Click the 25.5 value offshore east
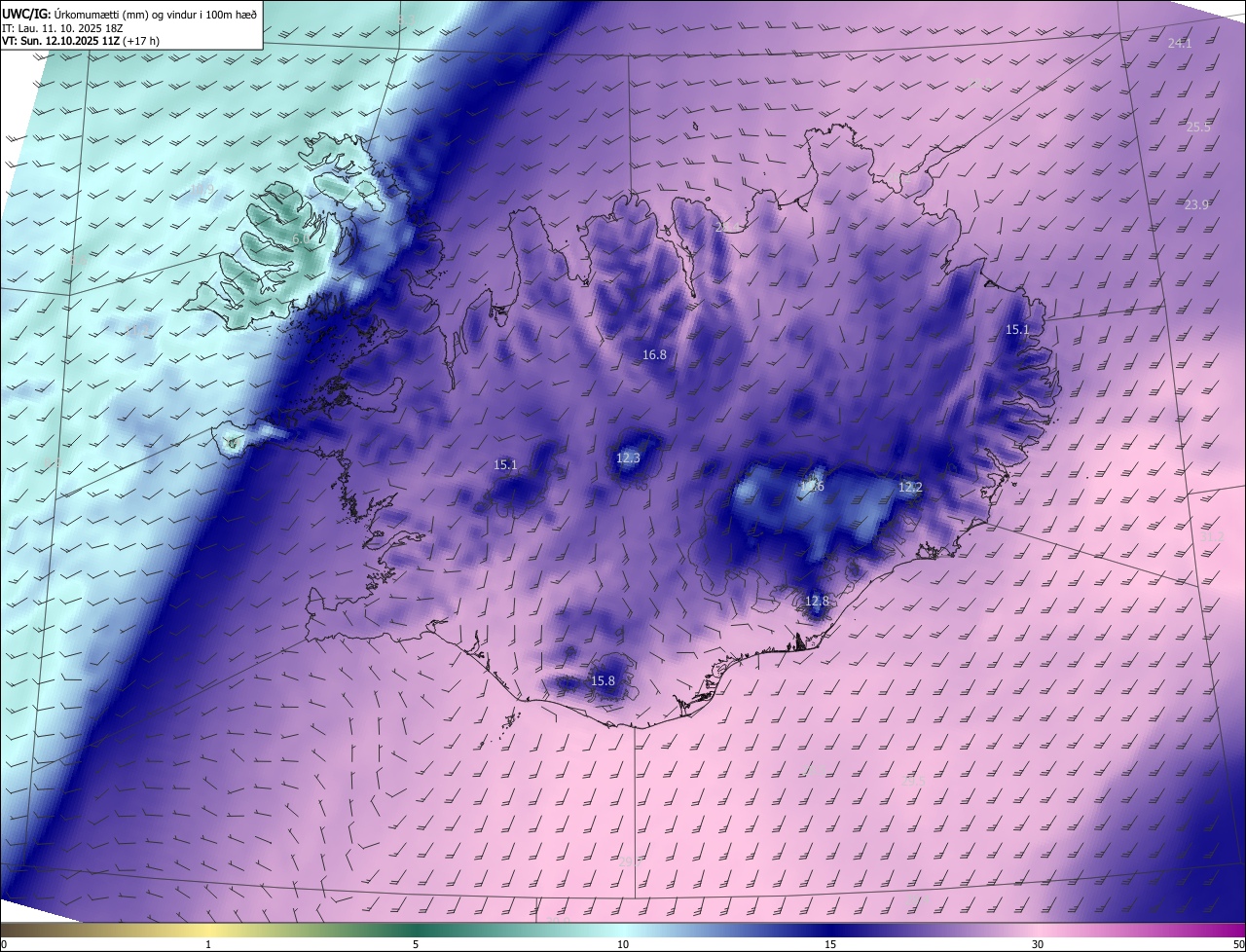 pos(1198,127)
